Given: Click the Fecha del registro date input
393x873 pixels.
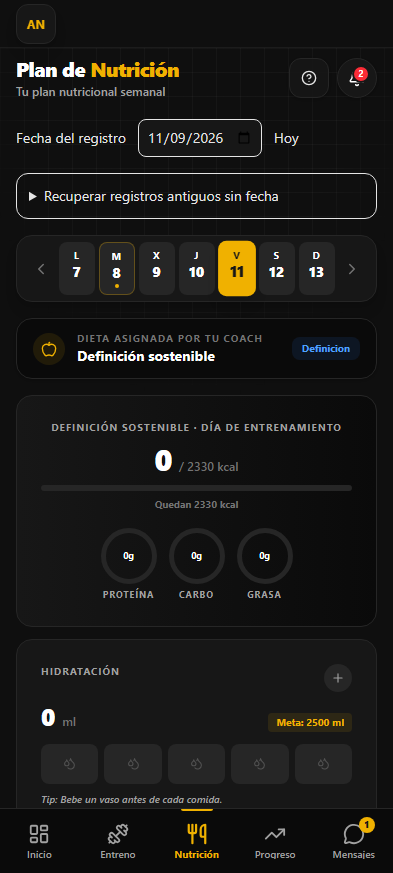Looking at the screenshot, I should 200,138.
